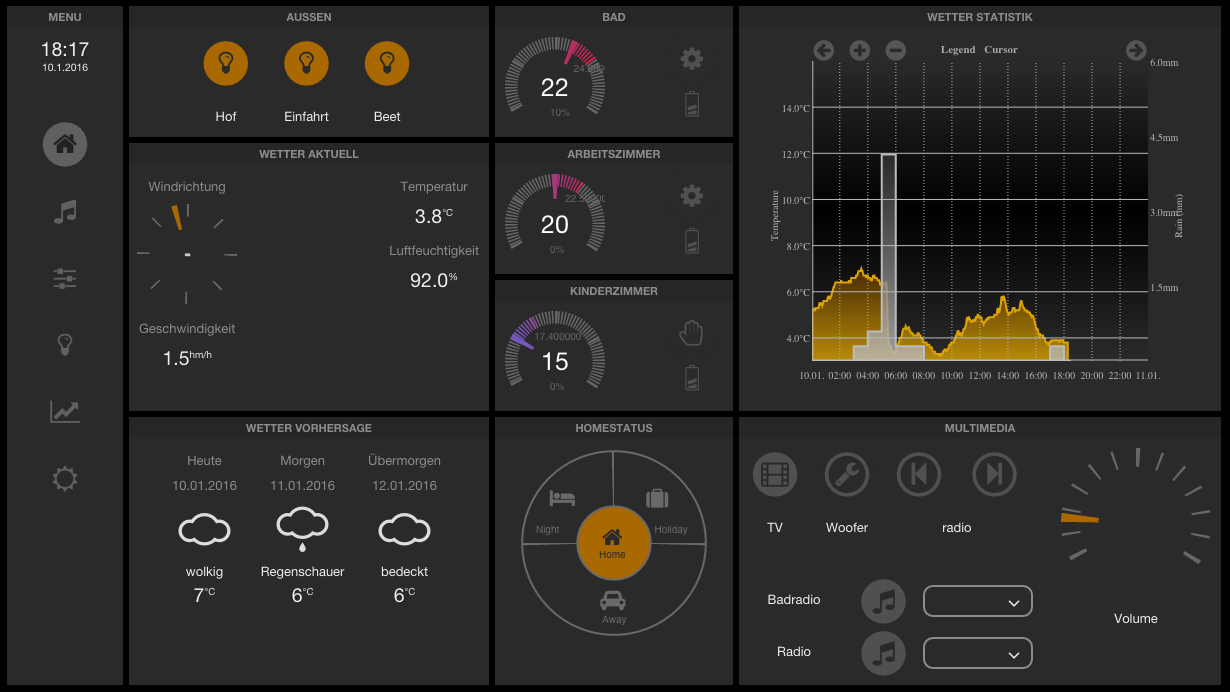Click the date 11.01.2016 forecast label
Image resolution: width=1230 pixels, height=692 pixels.
303,486
